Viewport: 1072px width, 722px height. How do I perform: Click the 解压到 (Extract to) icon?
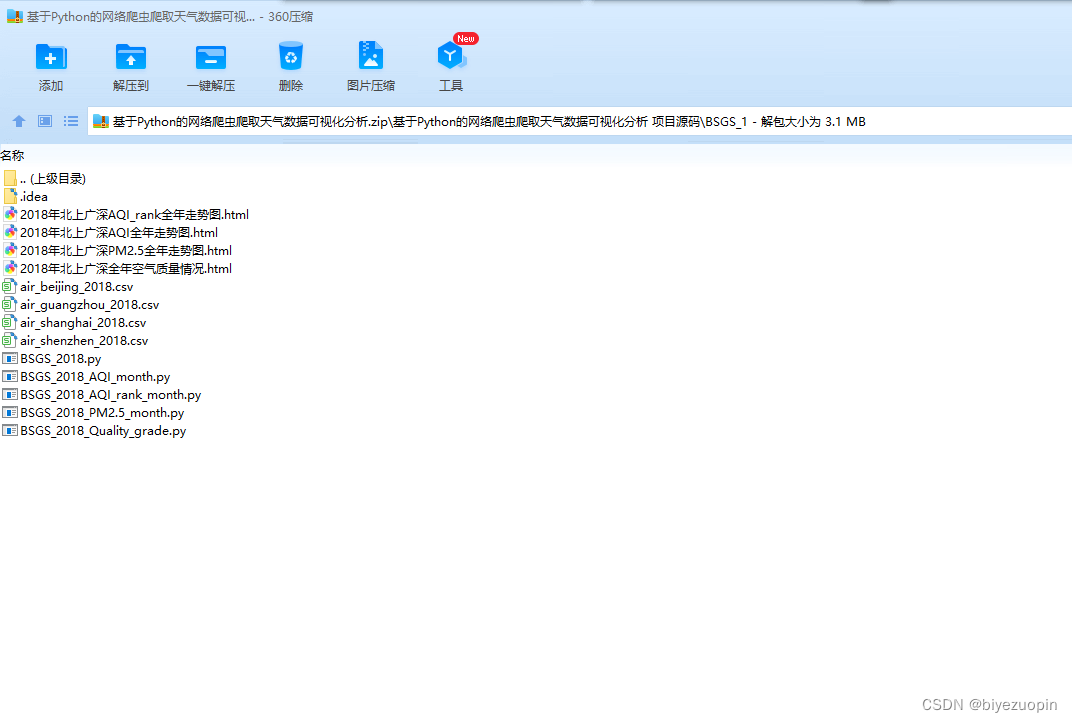[131, 57]
